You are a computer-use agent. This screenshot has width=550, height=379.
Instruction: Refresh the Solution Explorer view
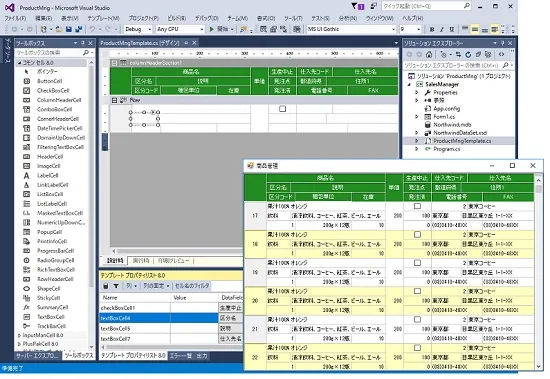pos(468,54)
